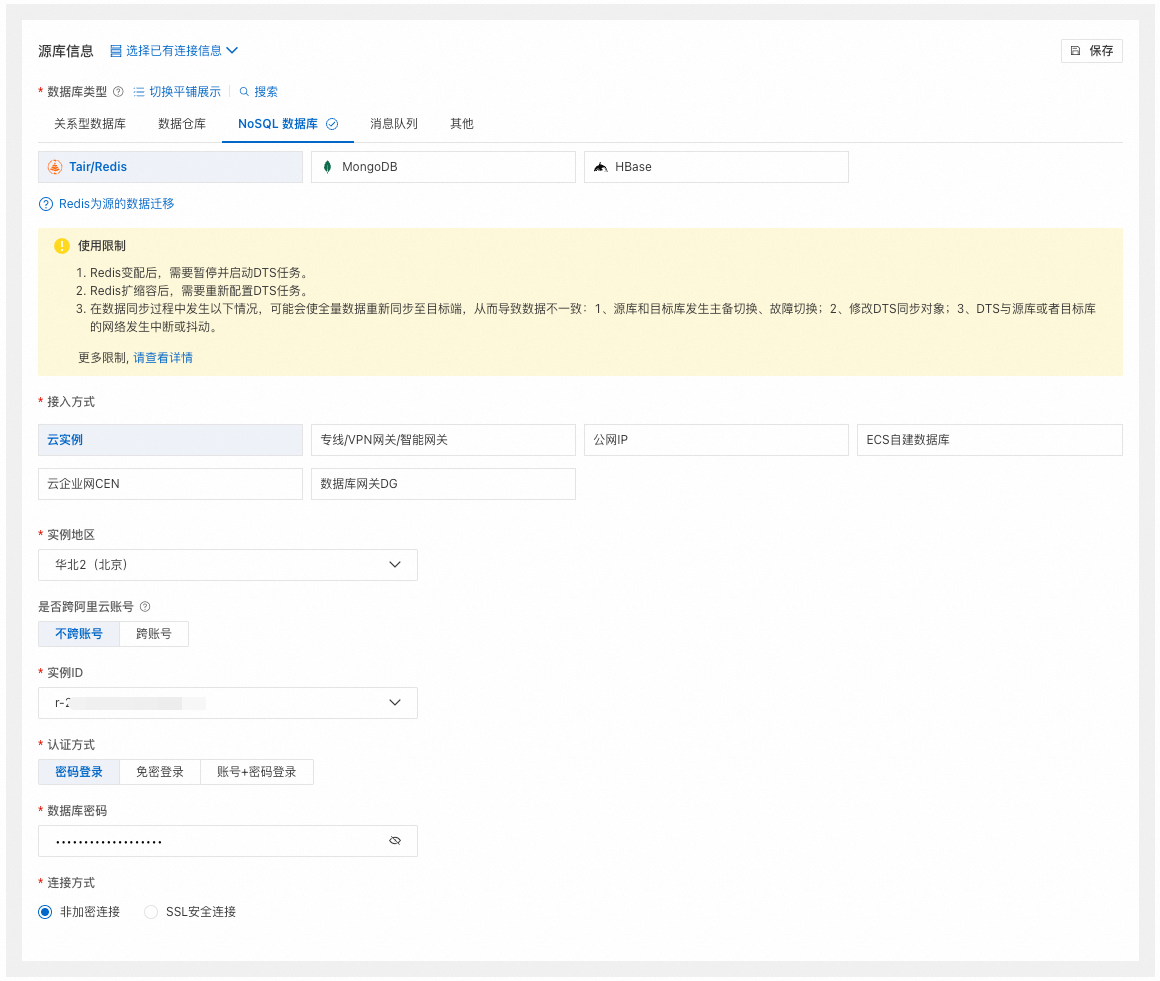Select HBase database type
Viewport: 1160px width, 981px height.
click(716, 167)
